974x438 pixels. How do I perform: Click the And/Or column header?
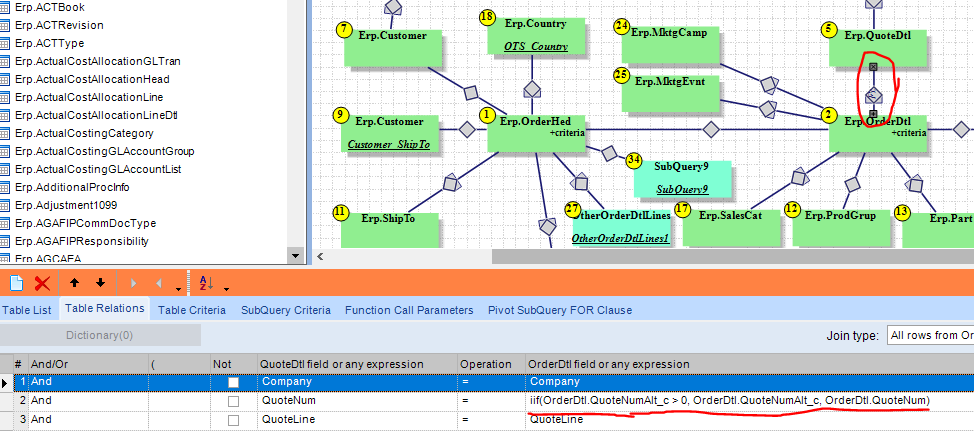pyautogui.click(x=88, y=364)
